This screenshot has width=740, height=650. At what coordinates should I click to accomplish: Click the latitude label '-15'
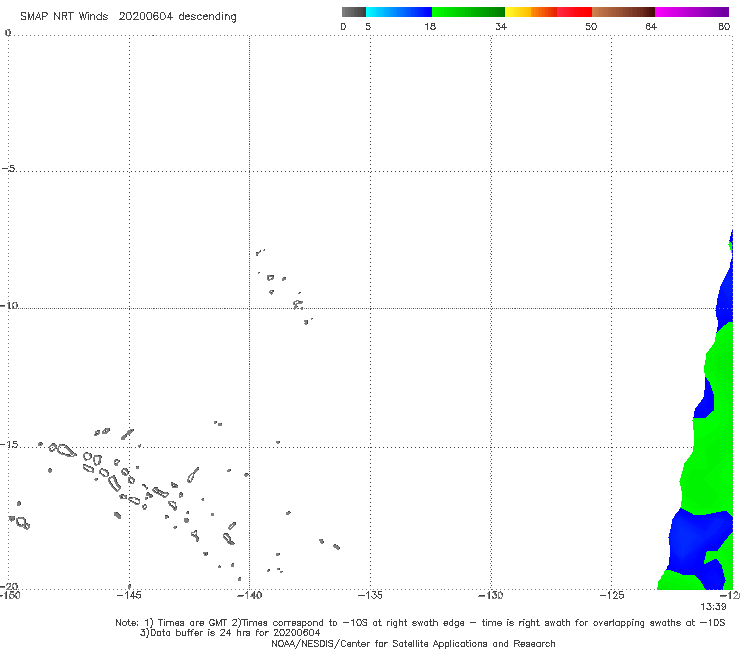pyautogui.click(x=8, y=445)
